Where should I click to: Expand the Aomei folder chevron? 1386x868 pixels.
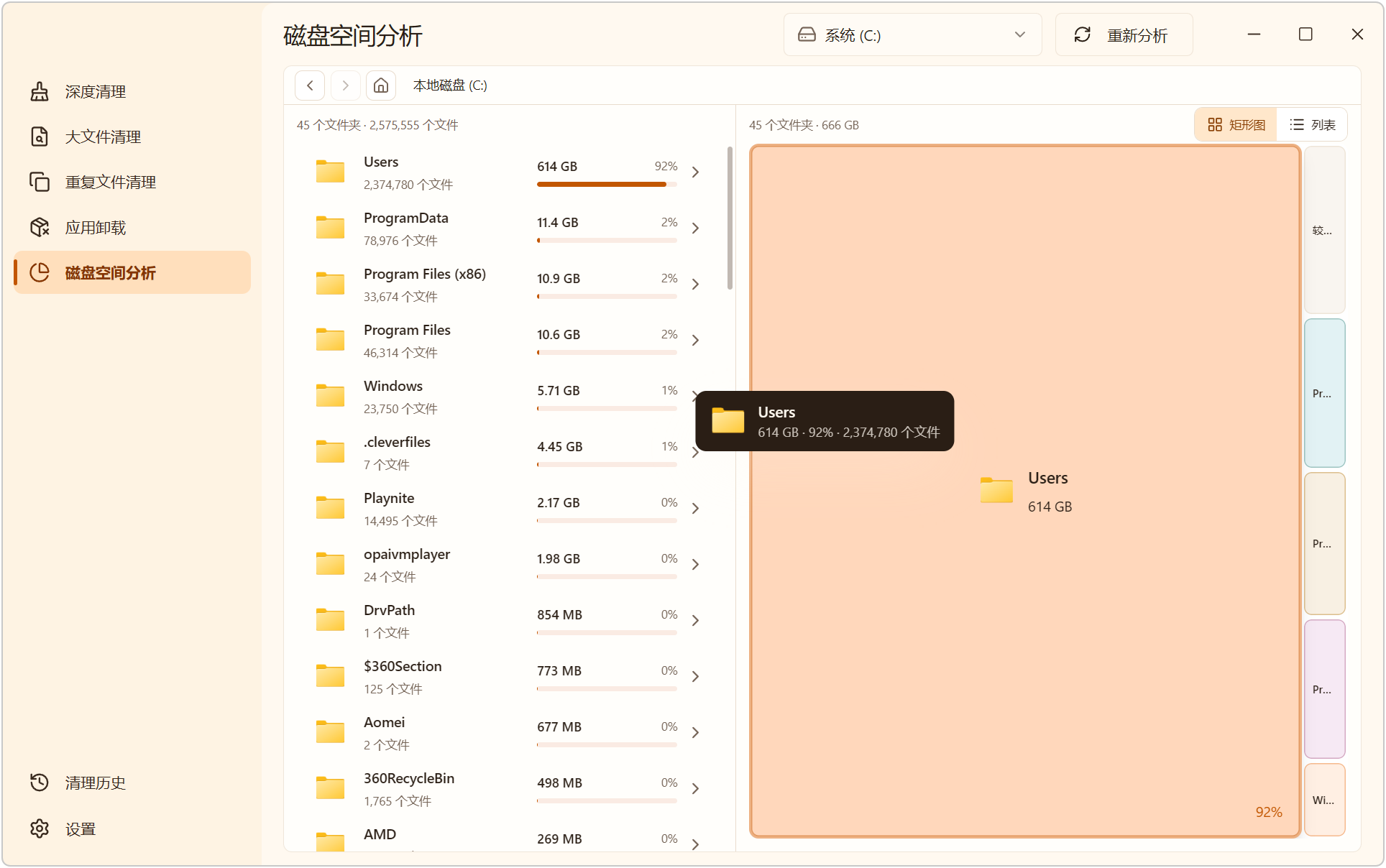(x=695, y=733)
